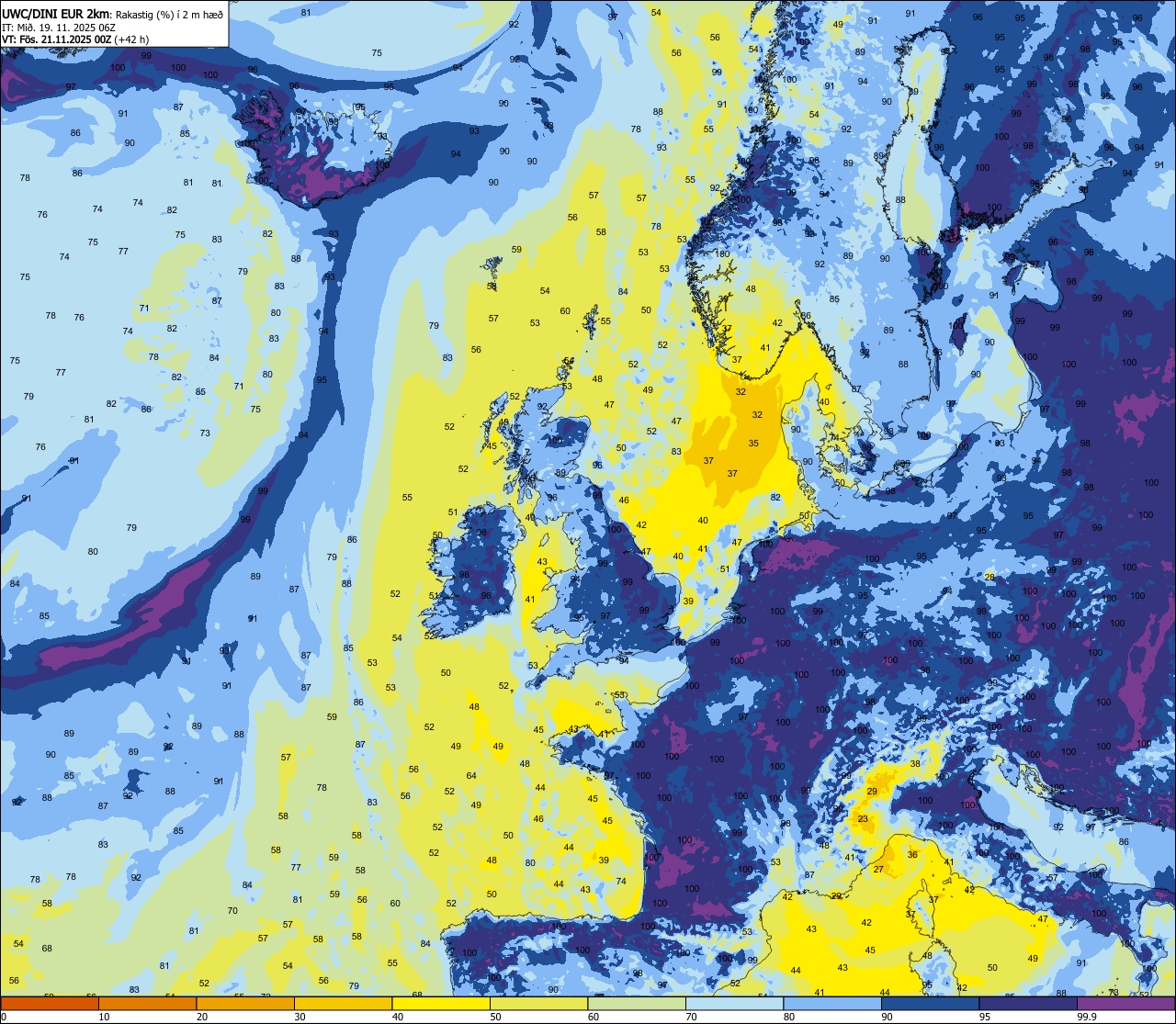The height and width of the screenshot is (1024, 1176).
Task: Select the 90–95% dark blue legend swatch
Action: [930, 1004]
